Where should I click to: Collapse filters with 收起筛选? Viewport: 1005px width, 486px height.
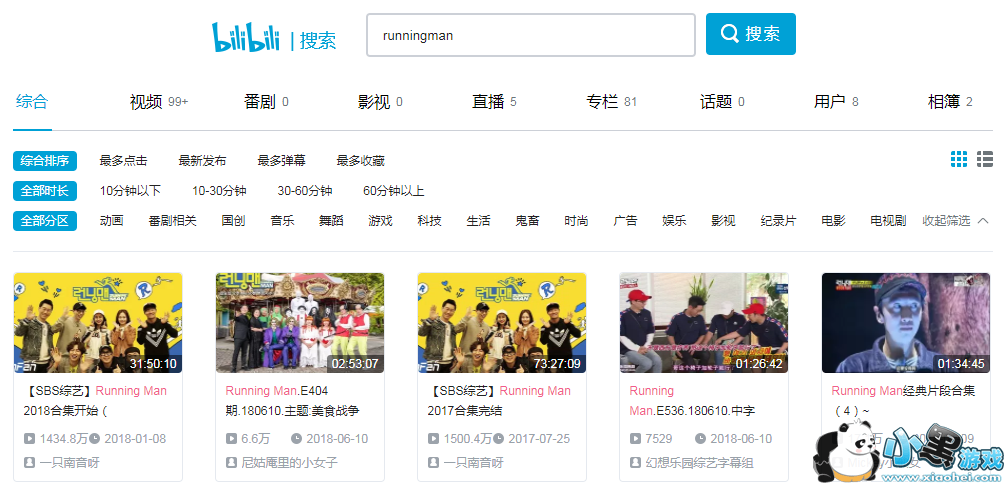956,221
